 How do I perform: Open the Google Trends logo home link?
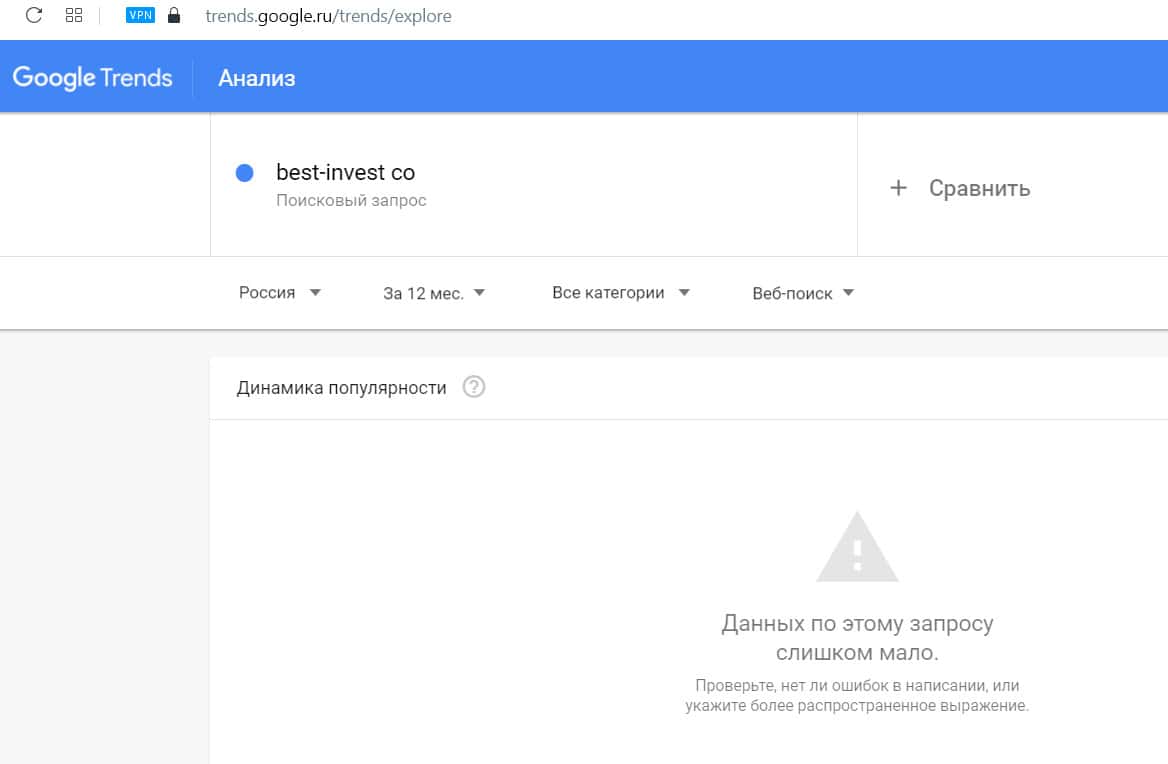[92, 78]
